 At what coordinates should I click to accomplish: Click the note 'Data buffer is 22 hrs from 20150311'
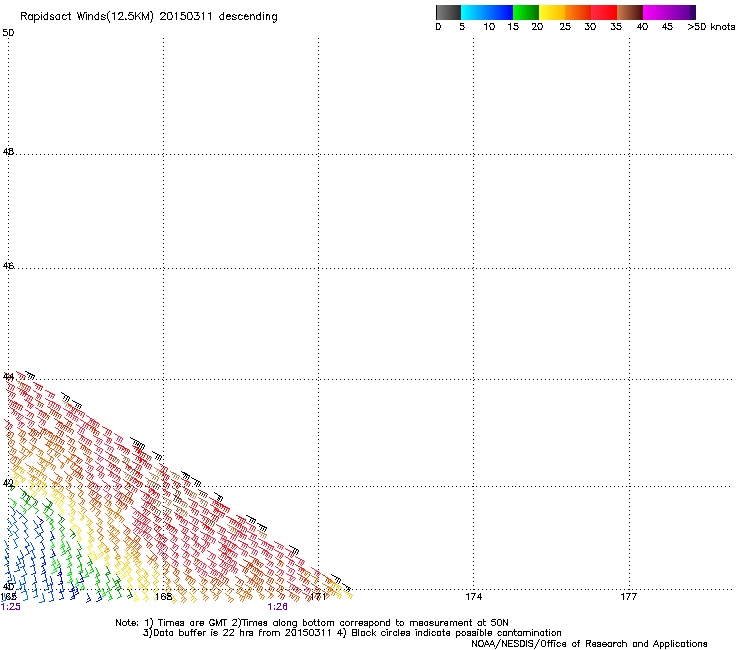point(243,633)
